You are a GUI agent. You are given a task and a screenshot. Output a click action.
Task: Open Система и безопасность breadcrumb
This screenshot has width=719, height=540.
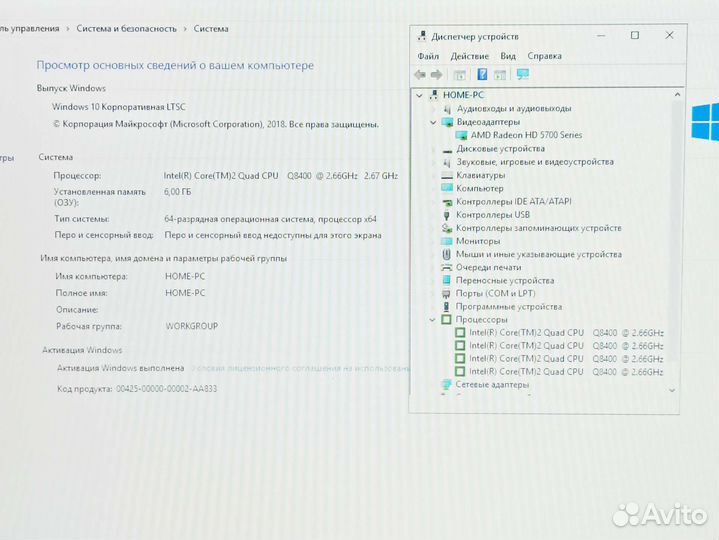[x=126, y=29]
